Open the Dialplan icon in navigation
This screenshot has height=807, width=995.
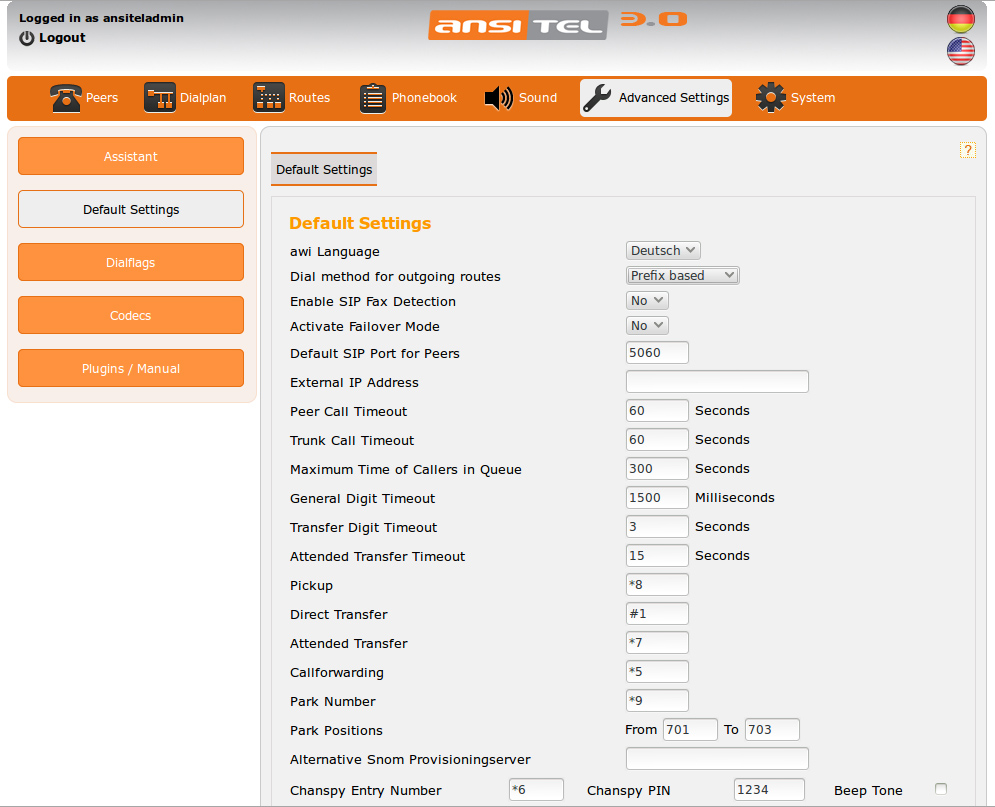[x=160, y=98]
